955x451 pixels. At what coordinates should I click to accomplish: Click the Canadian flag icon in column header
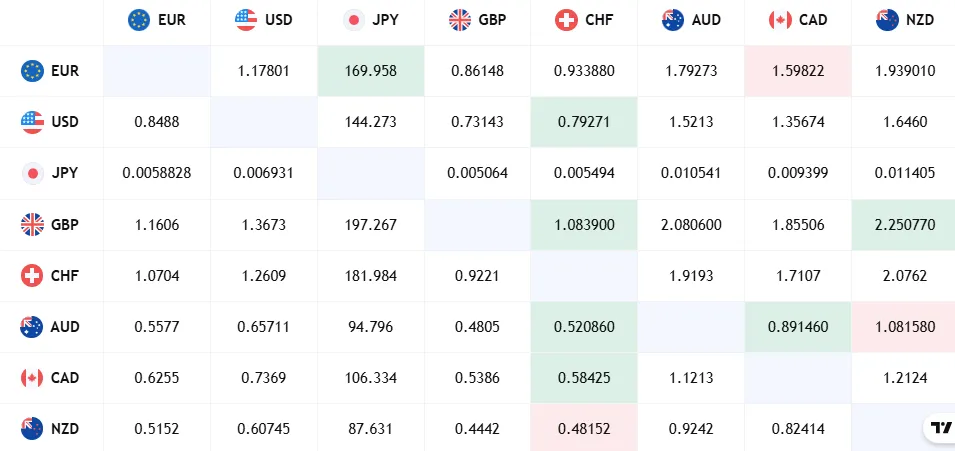pyautogui.click(x=781, y=19)
